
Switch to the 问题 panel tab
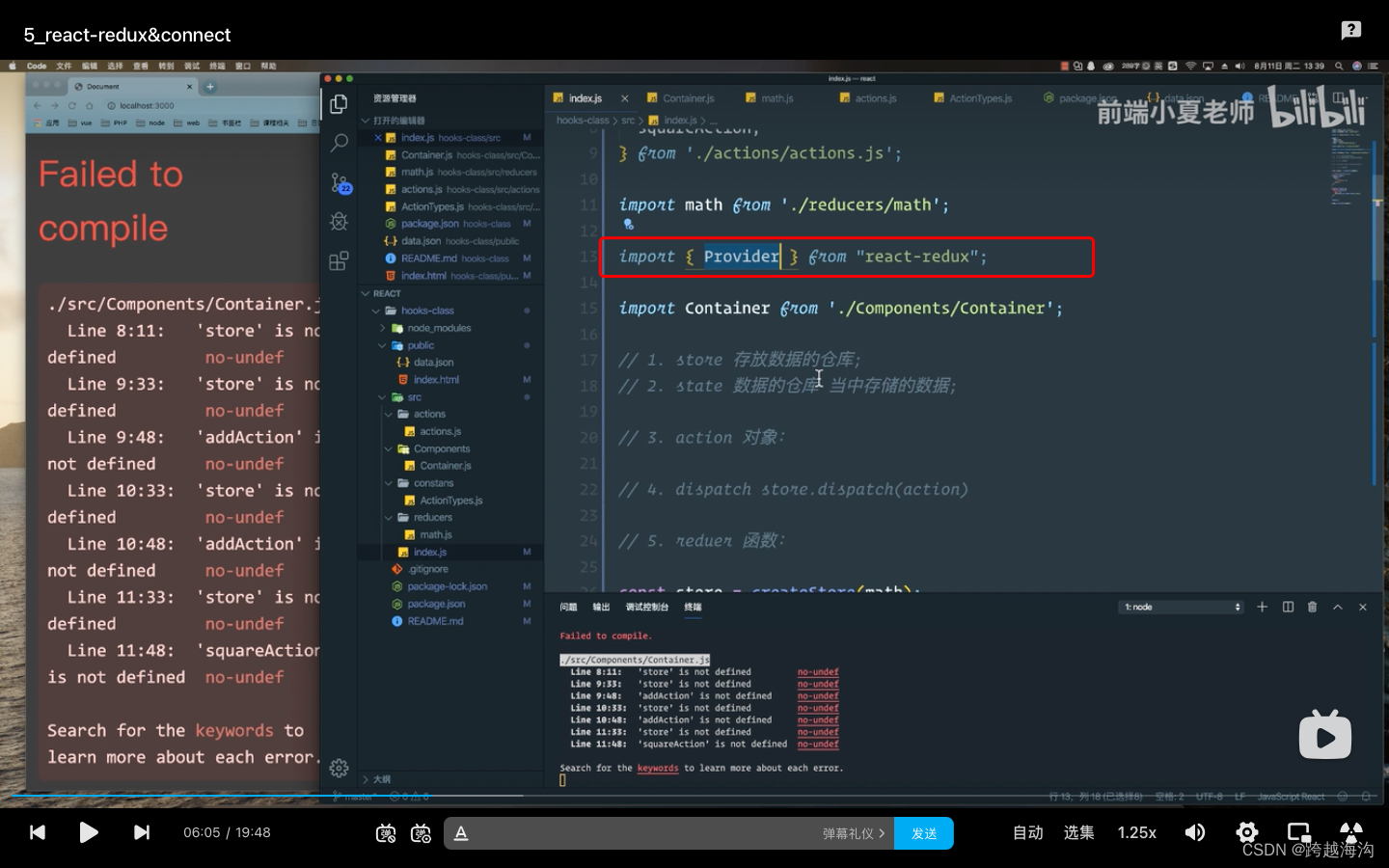point(568,608)
